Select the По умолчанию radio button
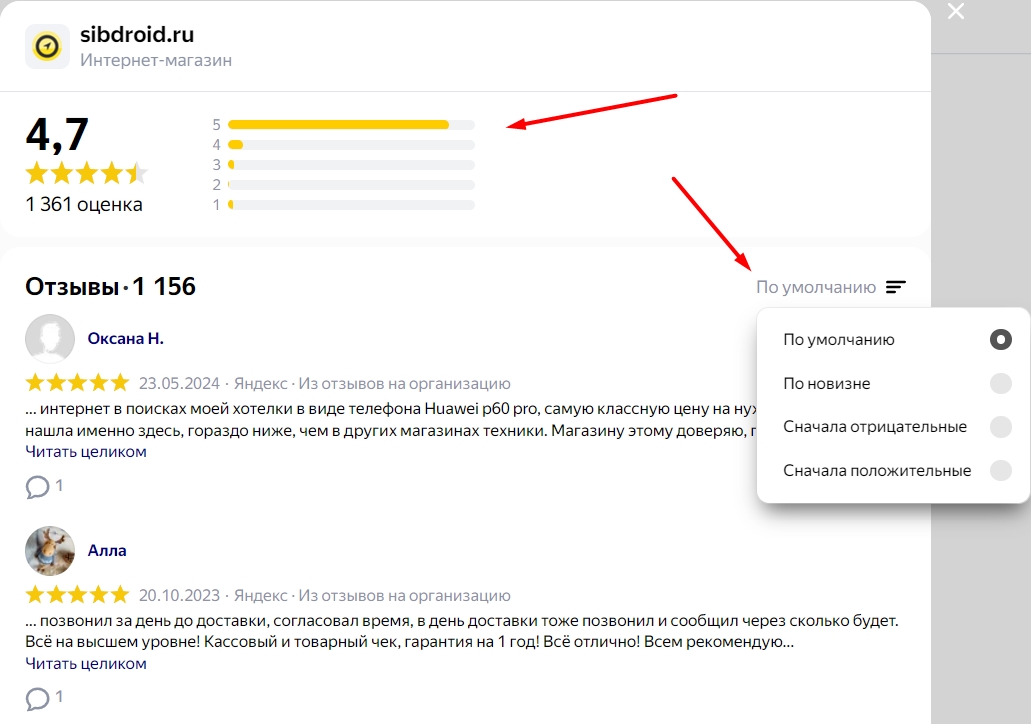The height and width of the screenshot is (724, 1031). tap(1000, 340)
